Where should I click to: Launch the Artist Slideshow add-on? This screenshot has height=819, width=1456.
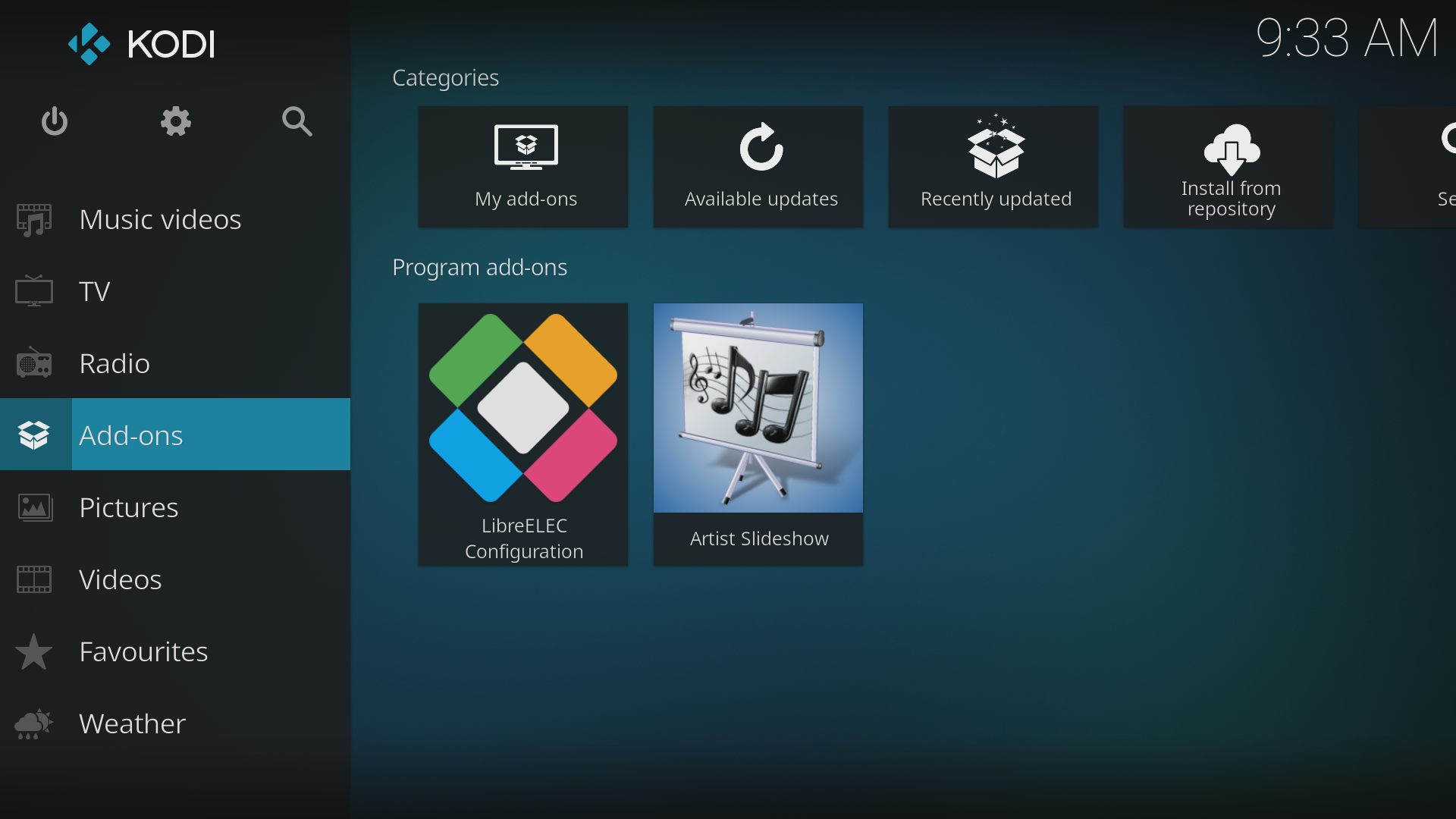coord(758,434)
